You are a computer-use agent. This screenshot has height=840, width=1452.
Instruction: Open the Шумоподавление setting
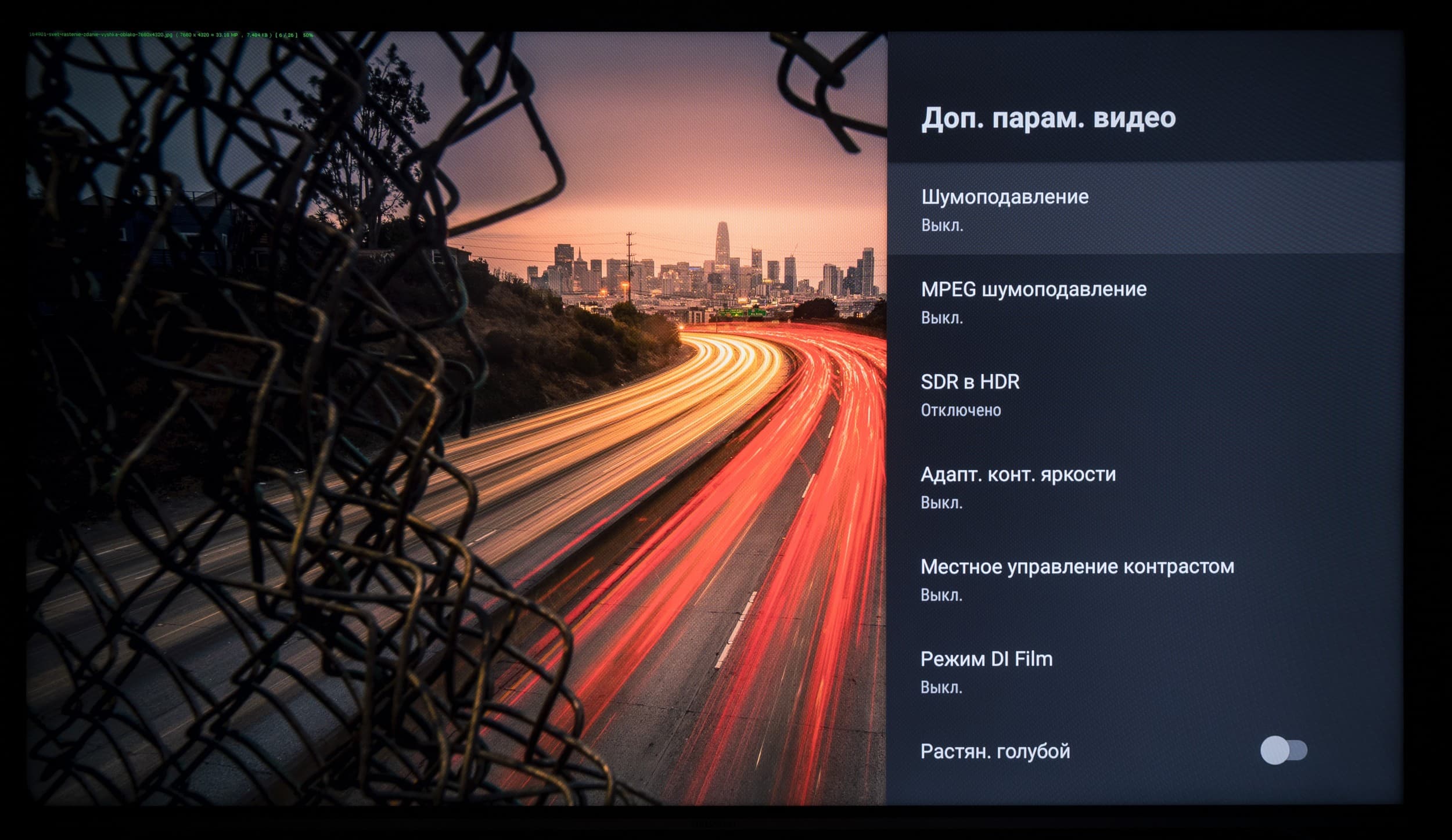pos(1004,197)
